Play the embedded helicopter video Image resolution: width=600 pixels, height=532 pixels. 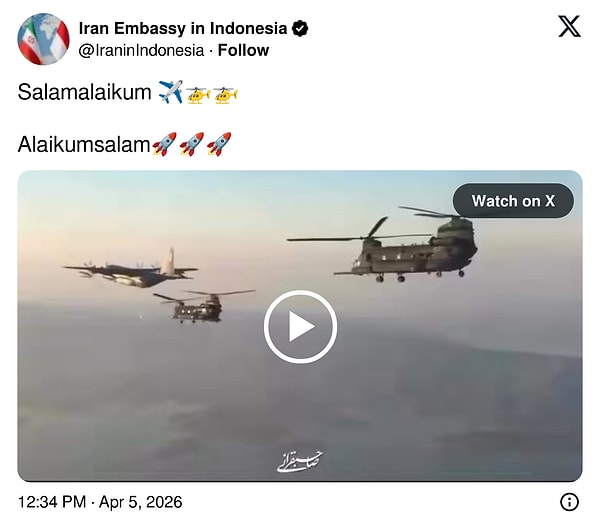(300, 326)
